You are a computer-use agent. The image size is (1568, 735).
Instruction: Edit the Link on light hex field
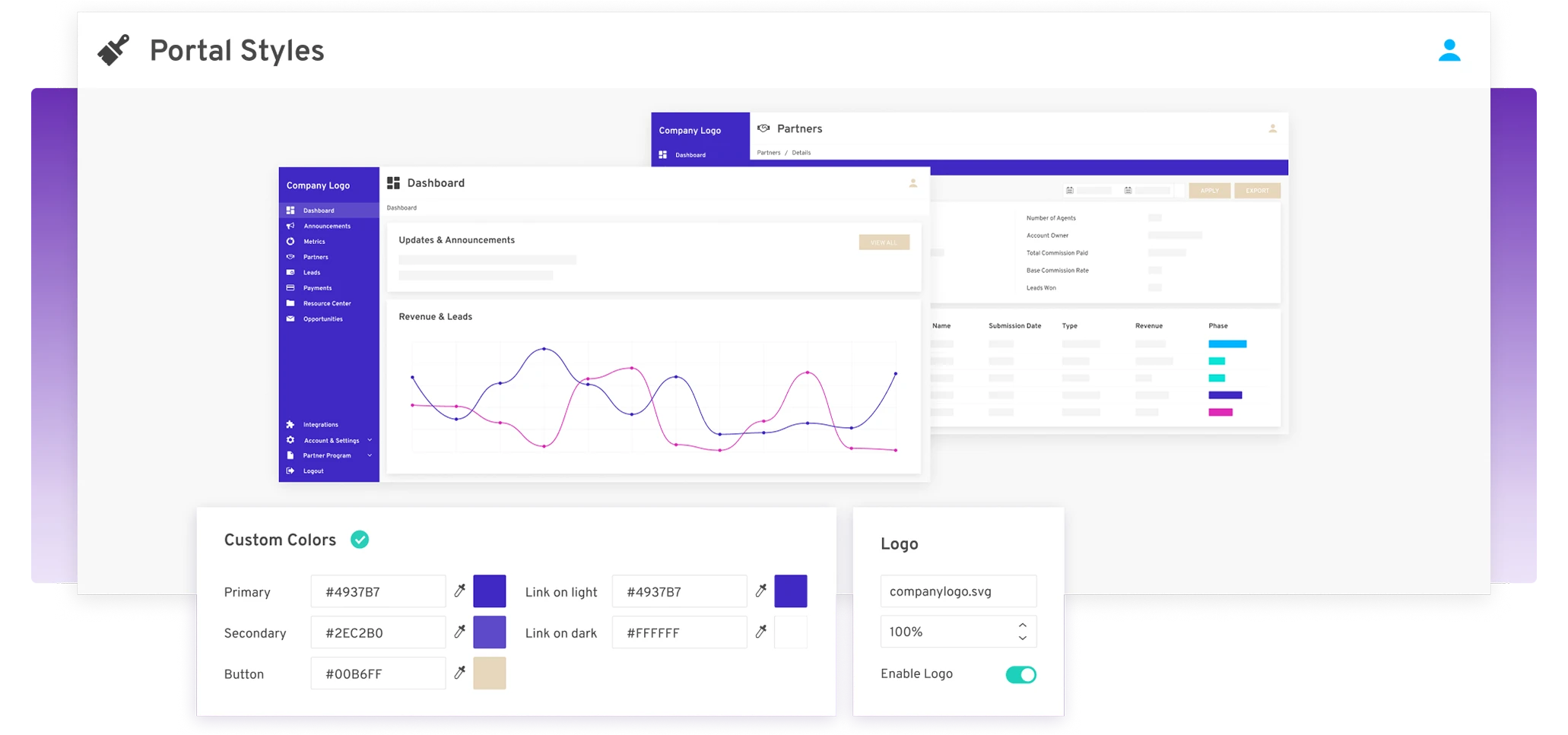(679, 591)
